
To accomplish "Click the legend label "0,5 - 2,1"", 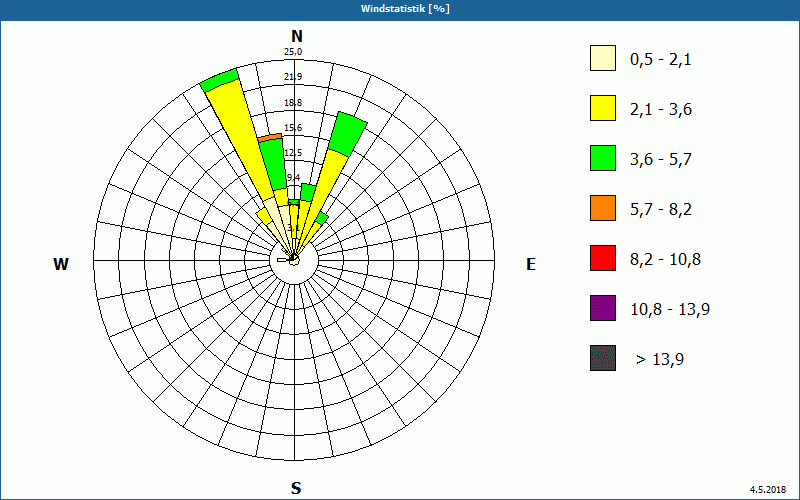I will (x=661, y=60).
